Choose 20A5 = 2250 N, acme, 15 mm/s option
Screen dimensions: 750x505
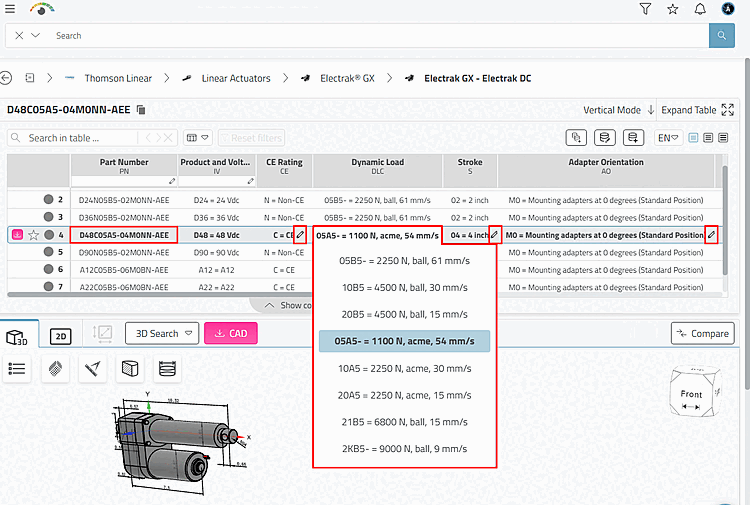coord(404,395)
